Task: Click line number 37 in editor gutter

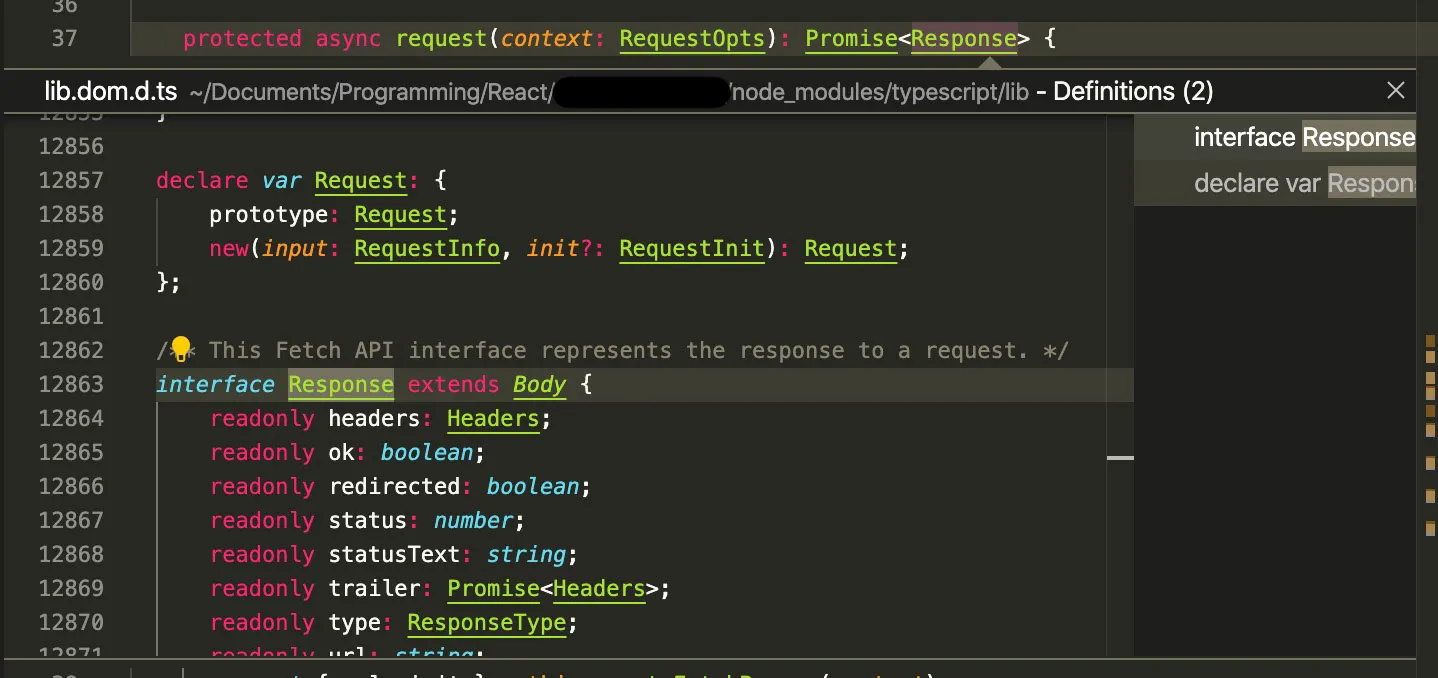Action: point(64,39)
